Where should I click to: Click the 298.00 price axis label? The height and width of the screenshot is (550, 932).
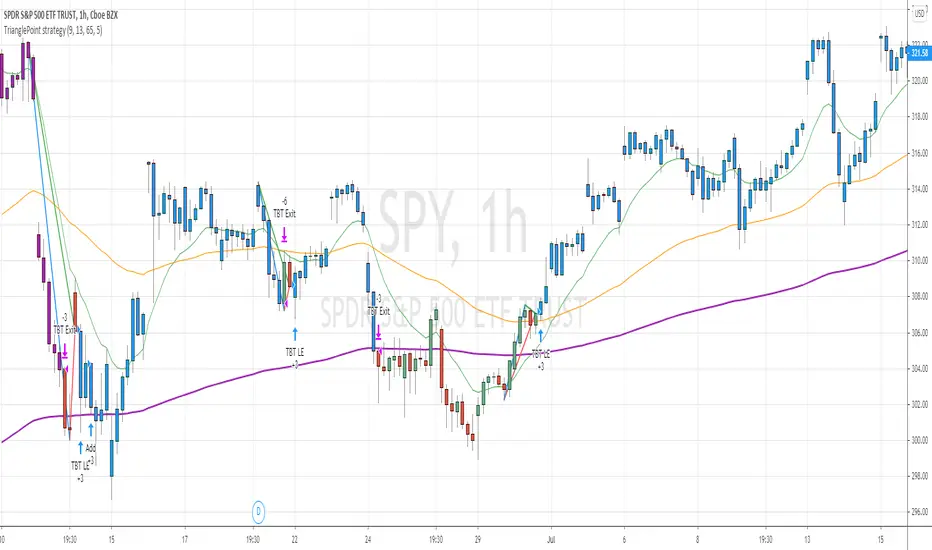click(x=919, y=476)
